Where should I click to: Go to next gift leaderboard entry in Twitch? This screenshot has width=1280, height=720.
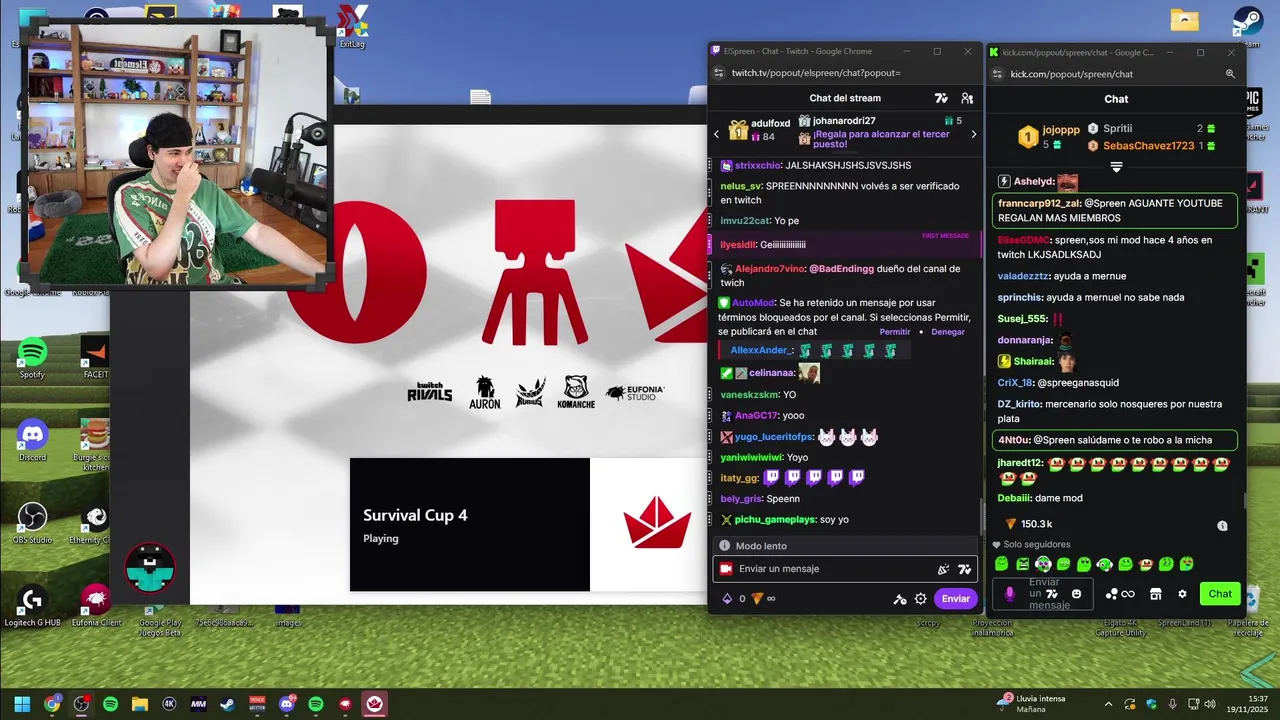(974, 134)
